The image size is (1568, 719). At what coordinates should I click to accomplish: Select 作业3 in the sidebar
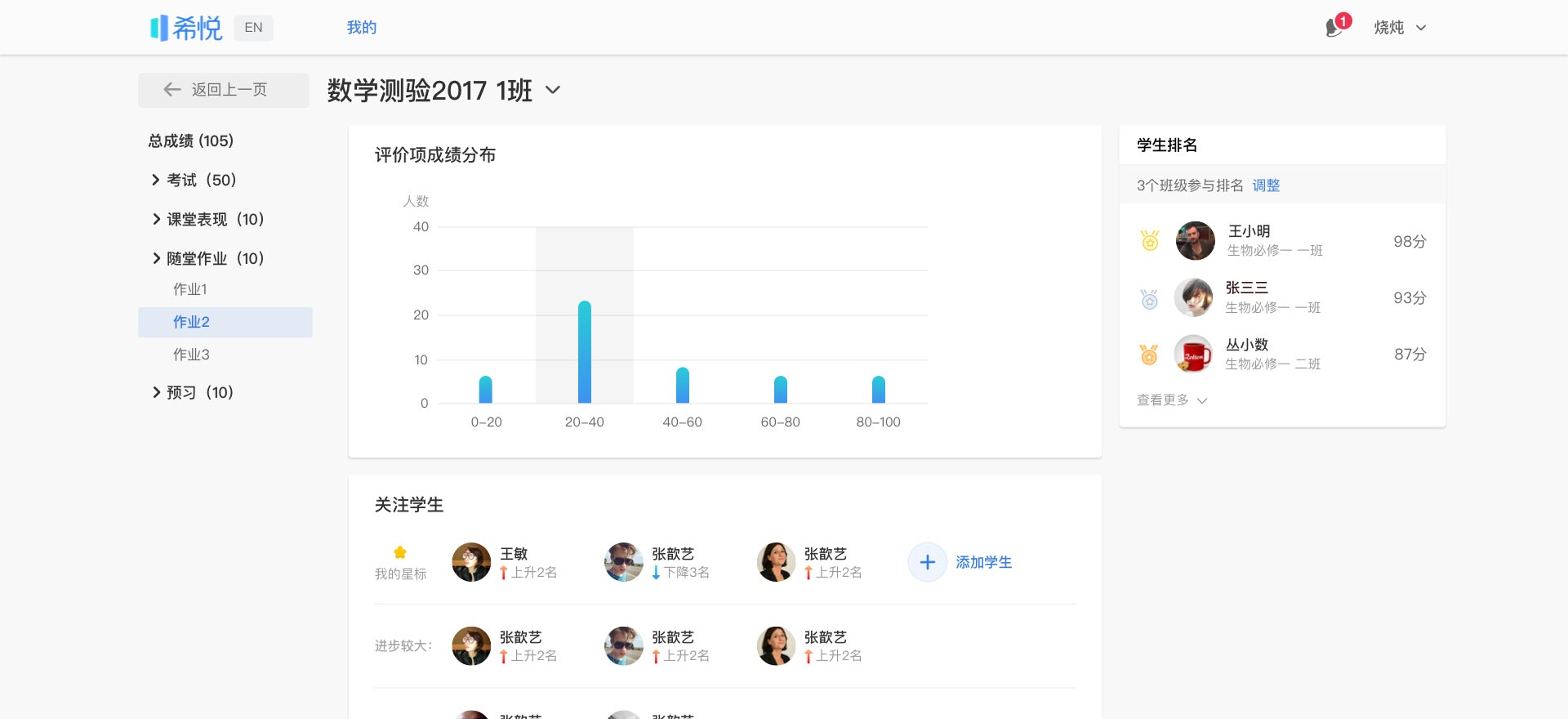[191, 355]
